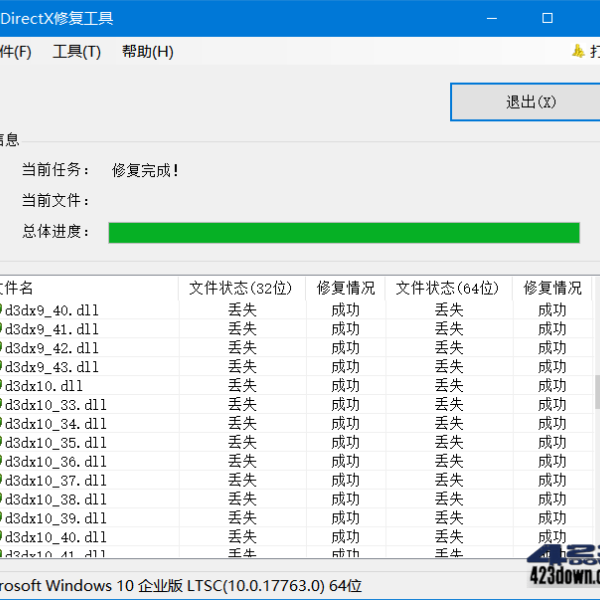Click 32位 丢失 status for d3dx9_41.dll
The image size is (600, 600).
242,329
